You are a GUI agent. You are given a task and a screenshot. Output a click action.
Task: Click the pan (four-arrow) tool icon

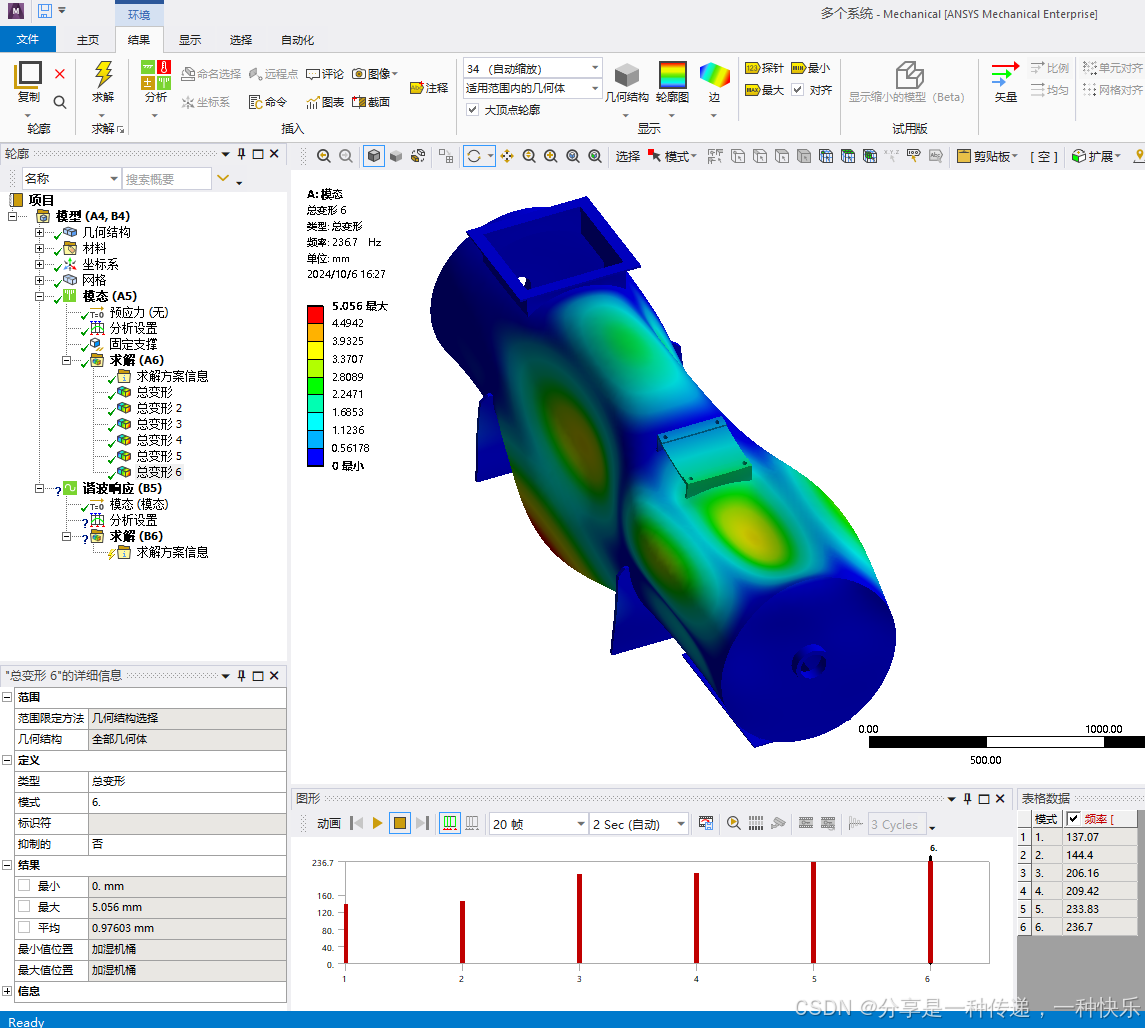507,156
